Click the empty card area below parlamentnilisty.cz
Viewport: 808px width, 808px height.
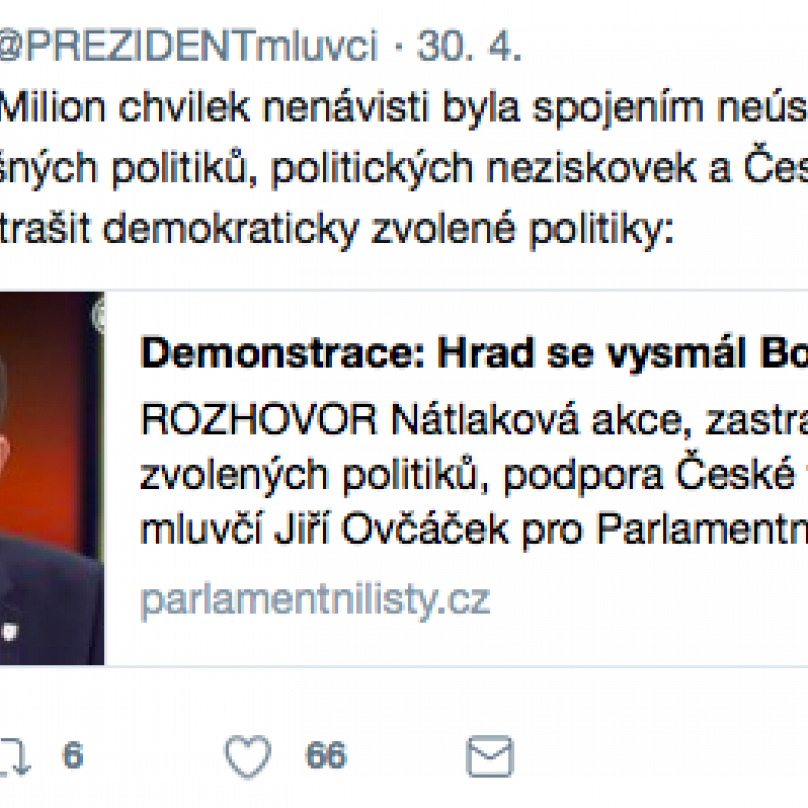456,644
